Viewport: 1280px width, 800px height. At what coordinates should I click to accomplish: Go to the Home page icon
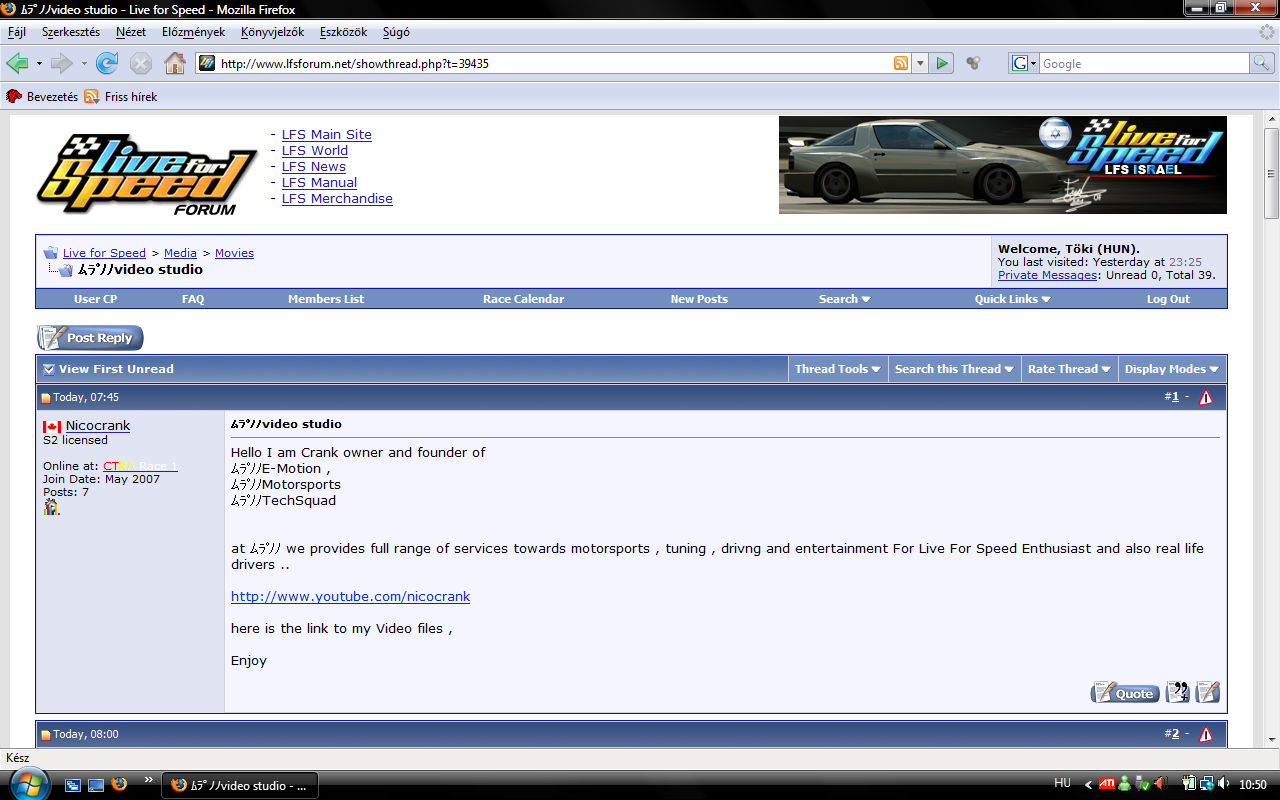click(x=175, y=64)
